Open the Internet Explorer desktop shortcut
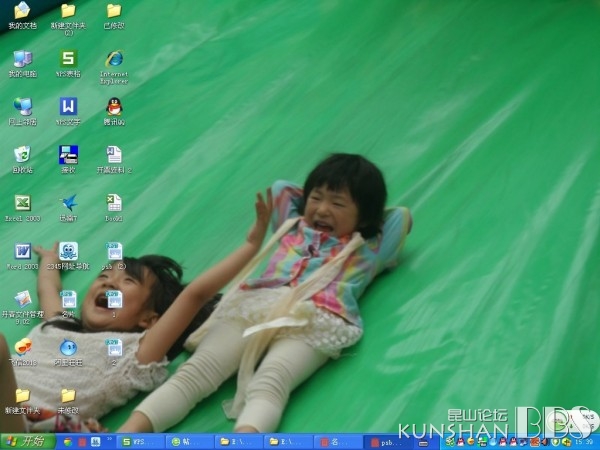 click(114, 67)
